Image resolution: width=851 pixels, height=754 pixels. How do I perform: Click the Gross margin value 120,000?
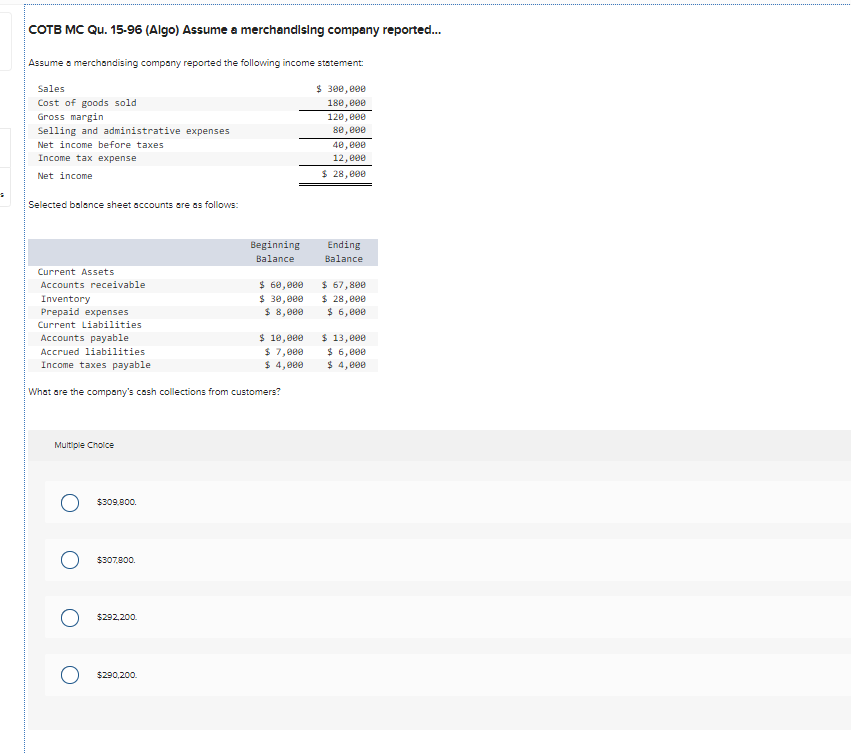coord(346,117)
